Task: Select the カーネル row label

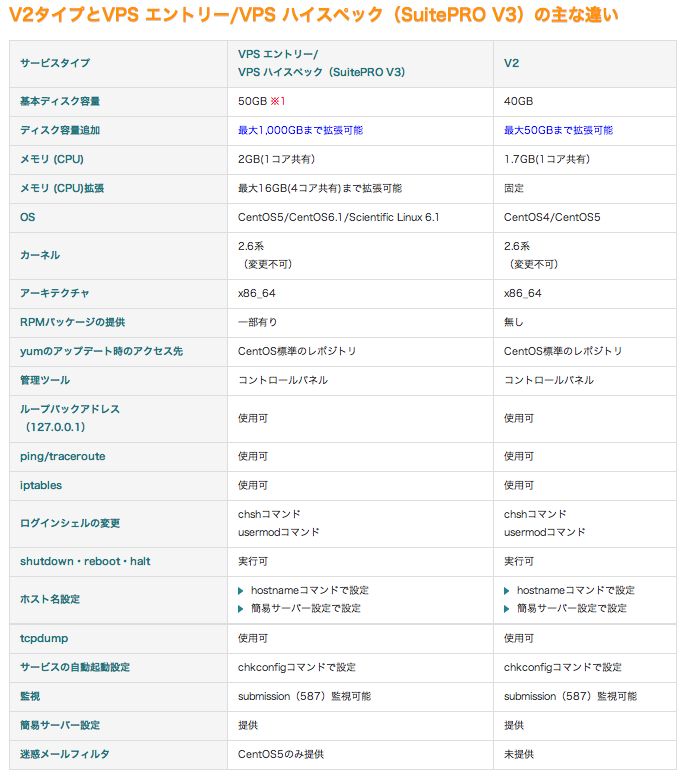Action: coord(40,256)
